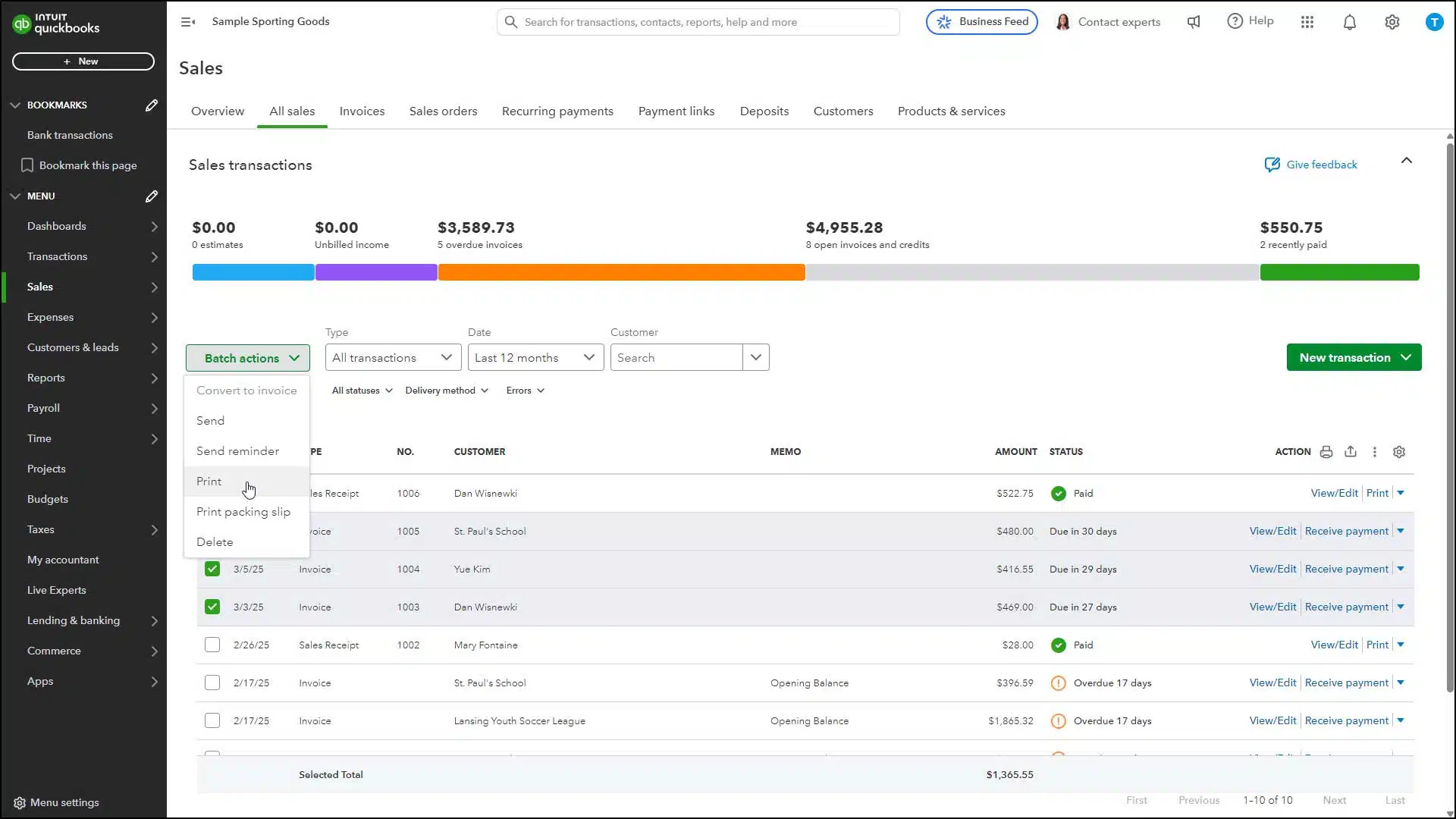Click the Give feedback link
This screenshot has height=819, width=1456.
point(1321,165)
